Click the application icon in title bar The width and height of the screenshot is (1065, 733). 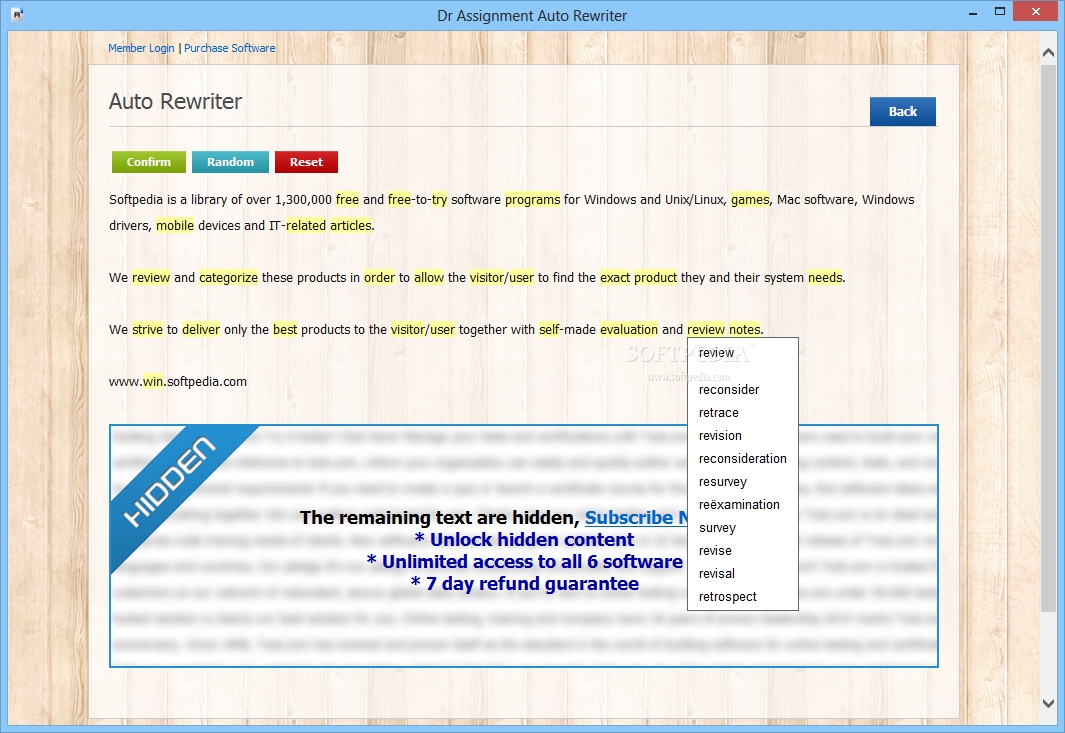pyautogui.click(x=17, y=14)
